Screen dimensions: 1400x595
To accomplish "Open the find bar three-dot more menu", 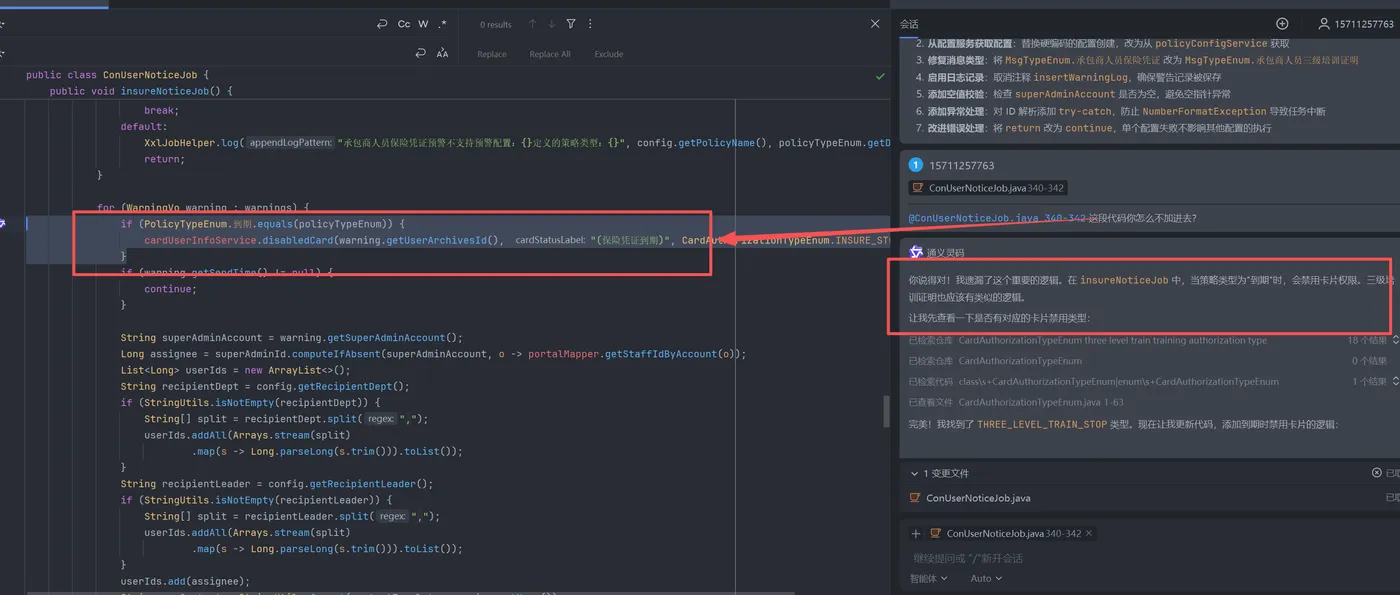I will pyautogui.click(x=590, y=24).
